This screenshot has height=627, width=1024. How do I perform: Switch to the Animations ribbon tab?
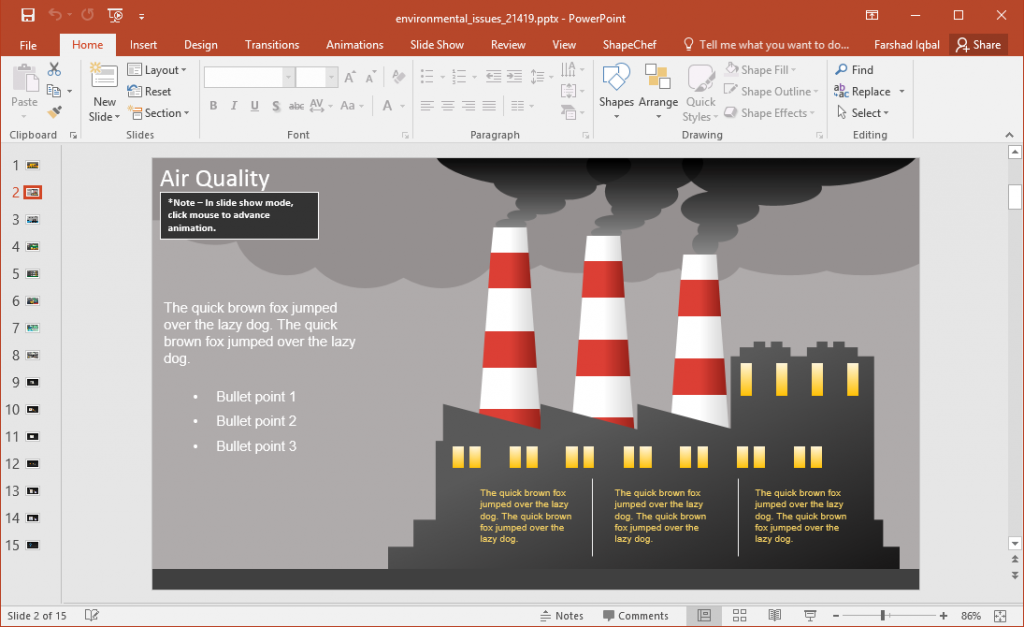(x=354, y=44)
